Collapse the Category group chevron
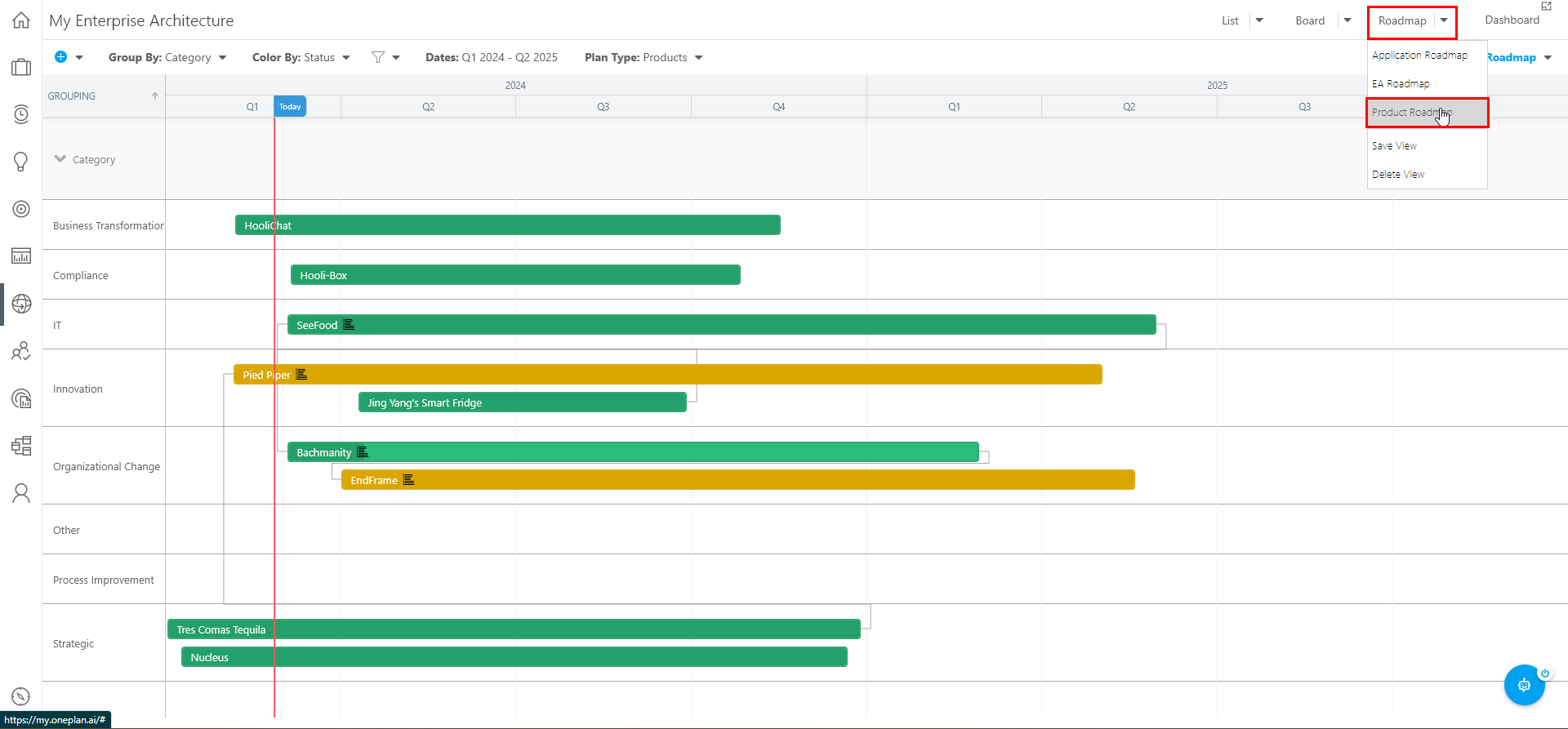This screenshot has width=1568, height=729. [x=60, y=159]
